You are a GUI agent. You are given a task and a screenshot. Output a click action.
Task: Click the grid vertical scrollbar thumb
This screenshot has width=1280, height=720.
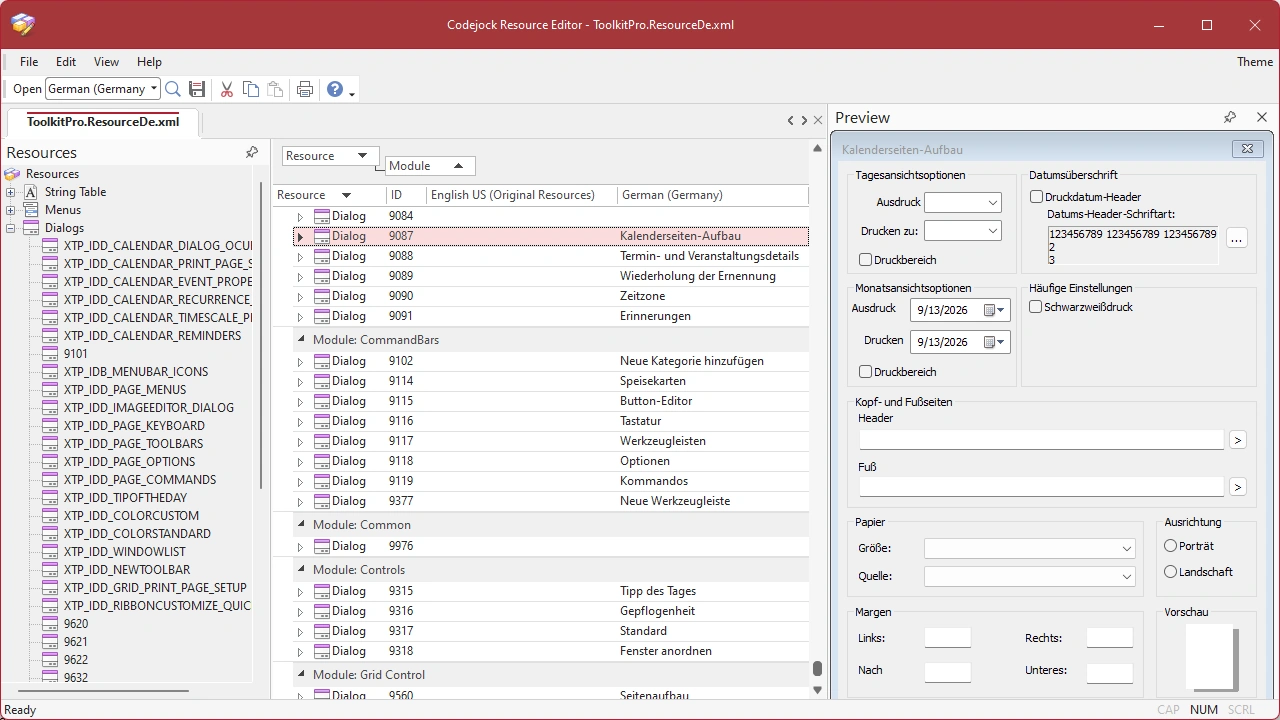(x=817, y=668)
